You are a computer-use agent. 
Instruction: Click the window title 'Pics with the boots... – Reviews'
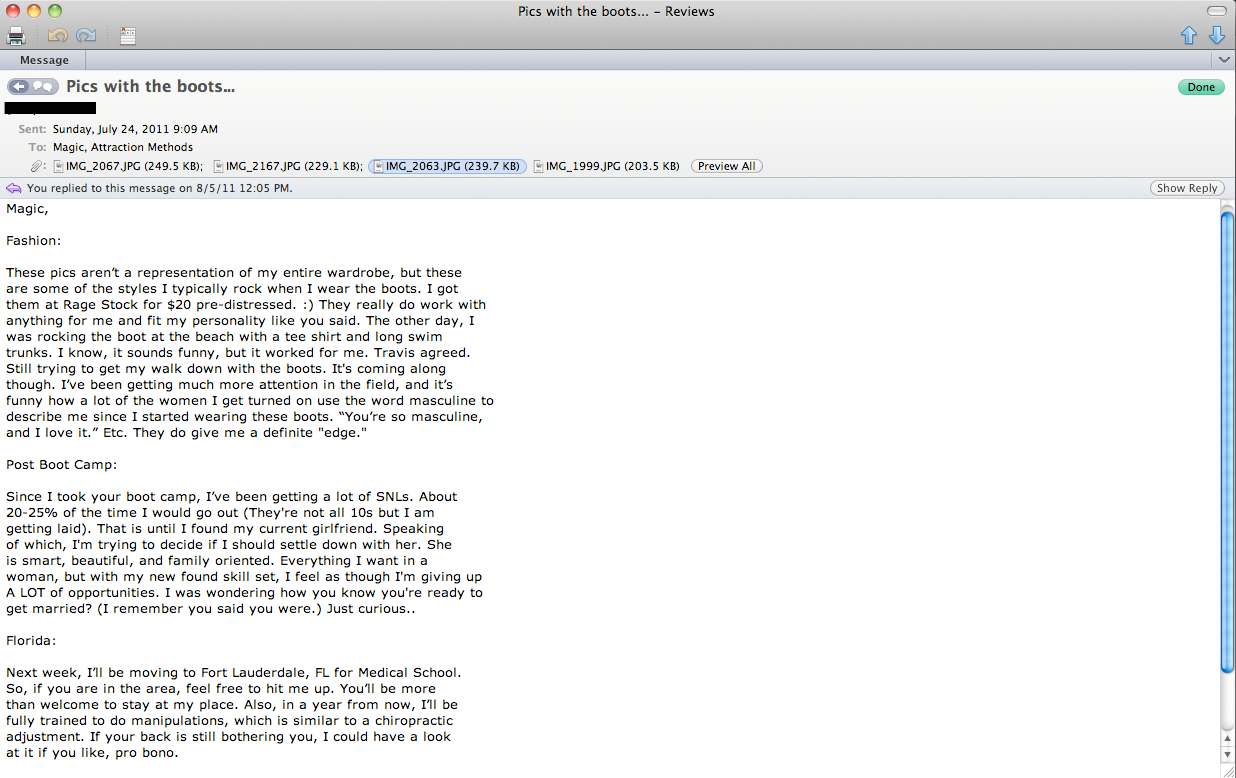click(616, 11)
